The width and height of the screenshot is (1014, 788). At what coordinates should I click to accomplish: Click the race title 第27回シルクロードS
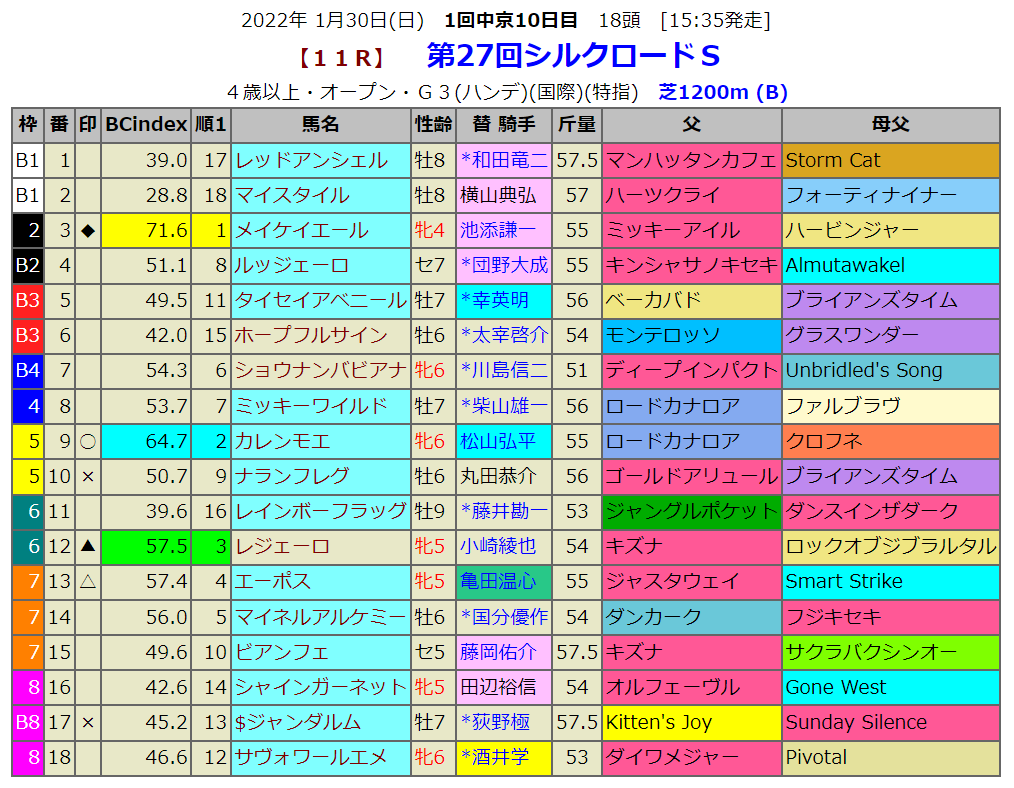tap(573, 54)
